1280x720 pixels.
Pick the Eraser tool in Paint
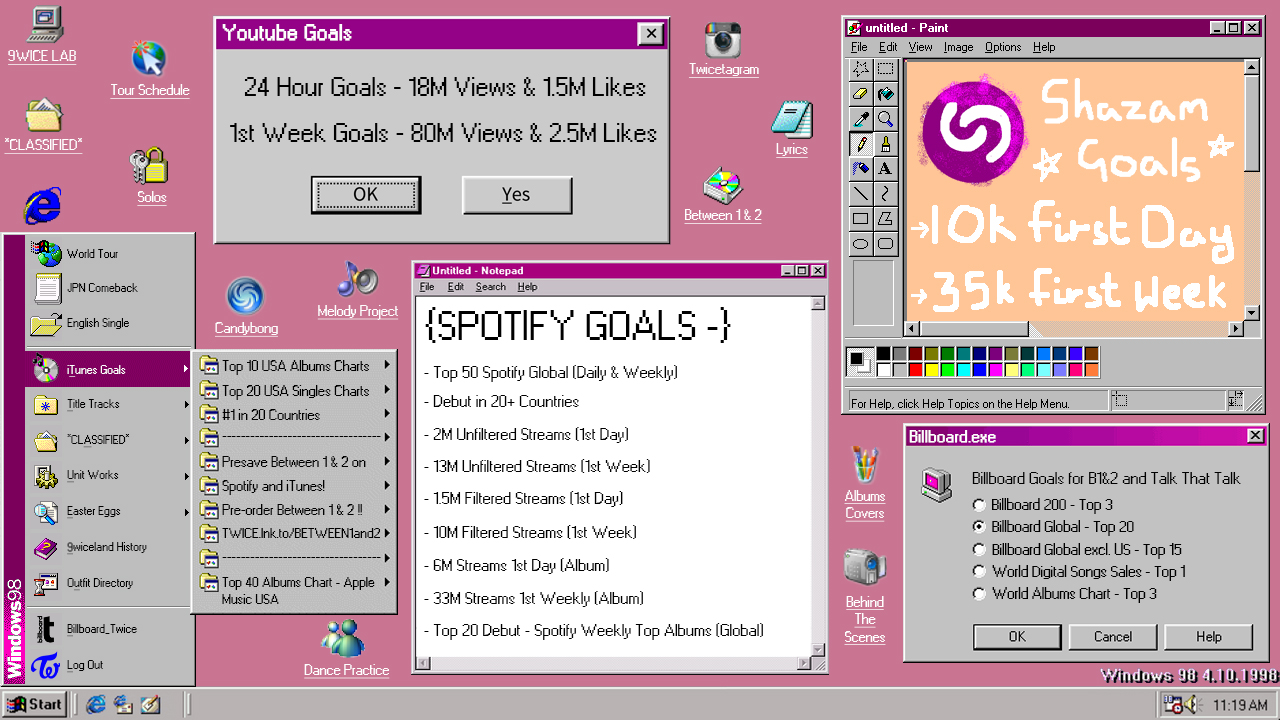pos(860,94)
